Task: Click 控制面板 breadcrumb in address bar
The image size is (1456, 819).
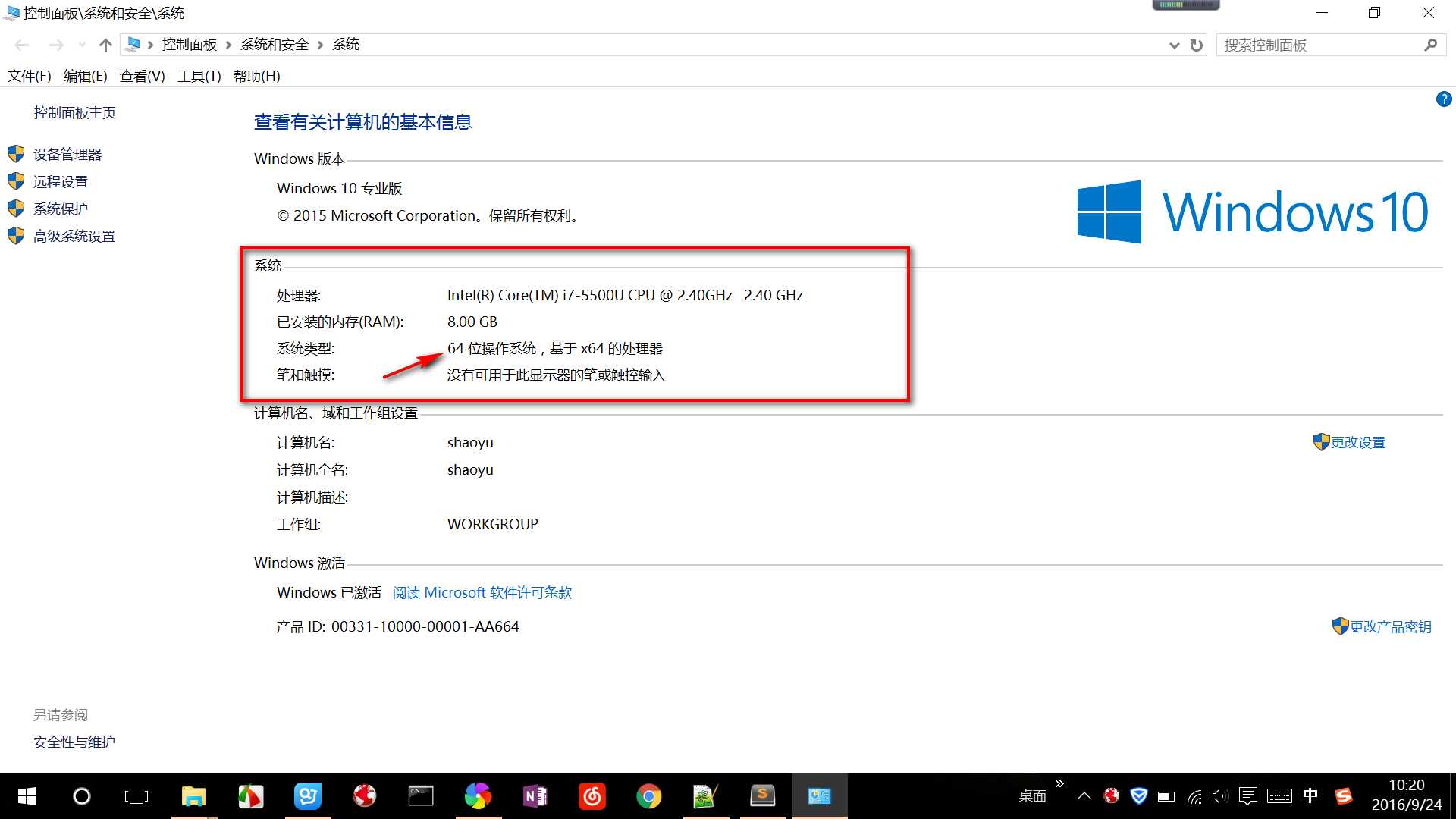Action: 190,45
